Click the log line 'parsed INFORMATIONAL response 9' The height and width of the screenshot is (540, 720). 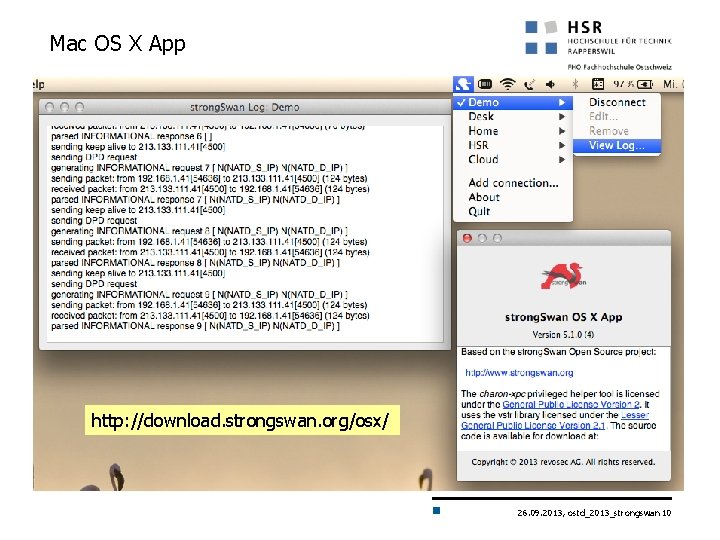pyautogui.click(x=195, y=326)
